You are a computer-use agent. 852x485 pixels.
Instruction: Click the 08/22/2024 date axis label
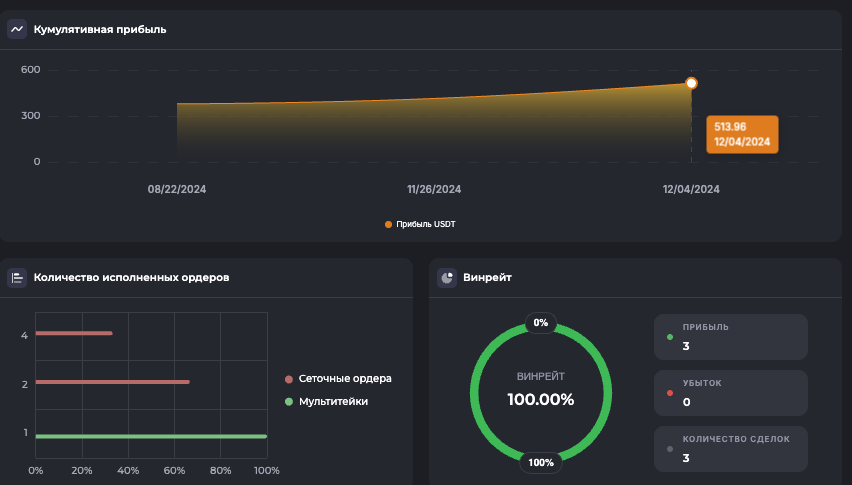tap(177, 189)
